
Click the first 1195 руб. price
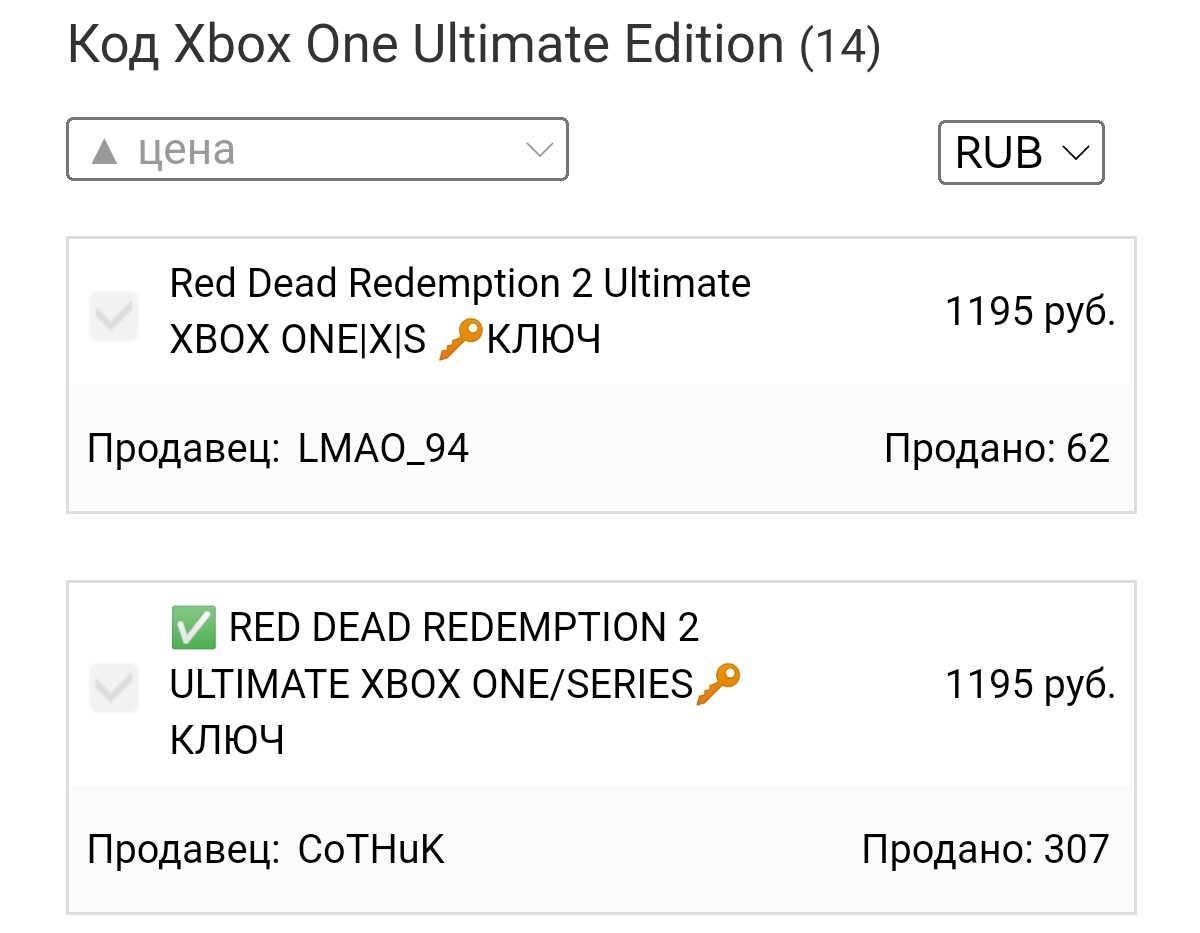click(1030, 313)
